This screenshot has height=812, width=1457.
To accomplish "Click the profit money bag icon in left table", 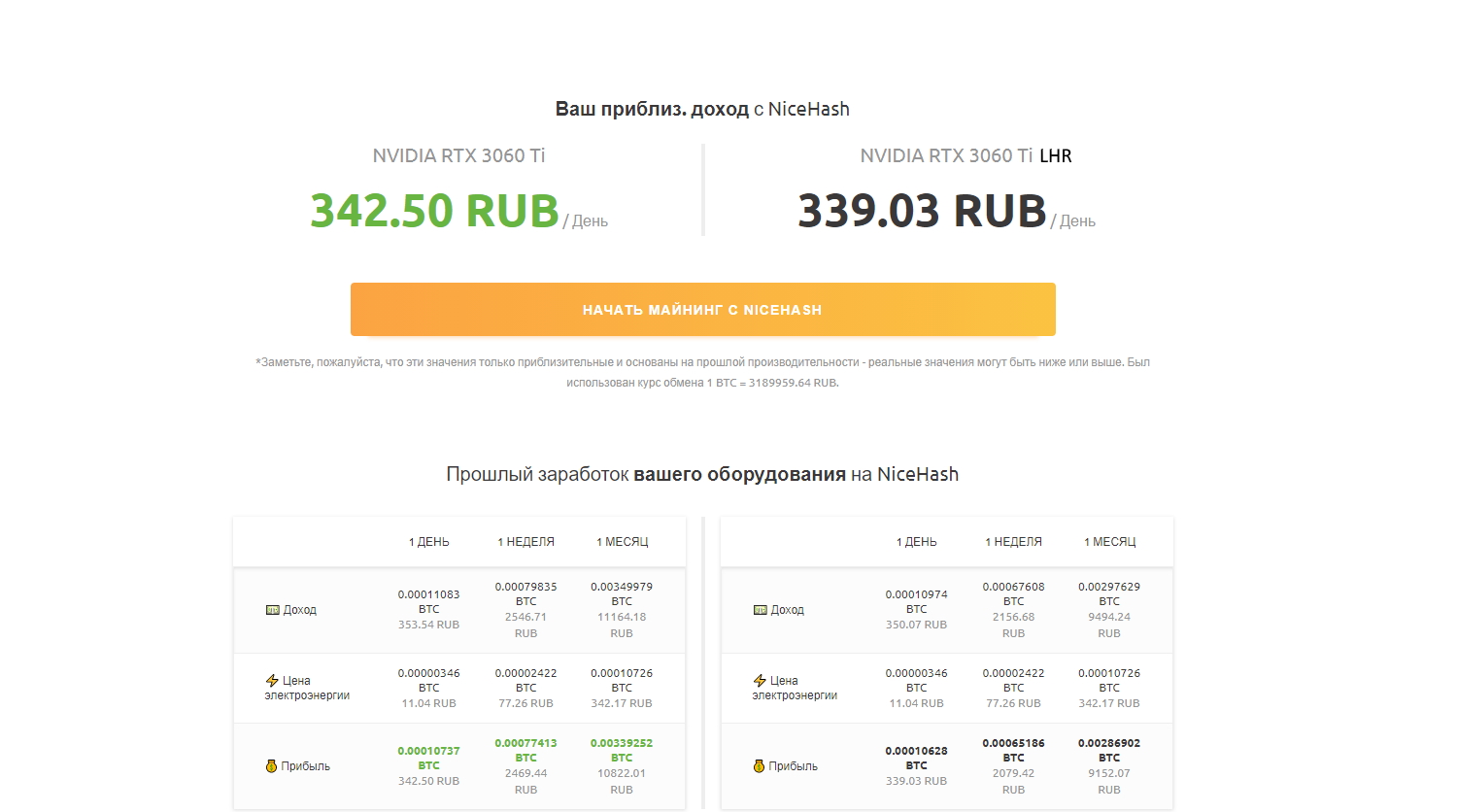I will [x=272, y=766].
